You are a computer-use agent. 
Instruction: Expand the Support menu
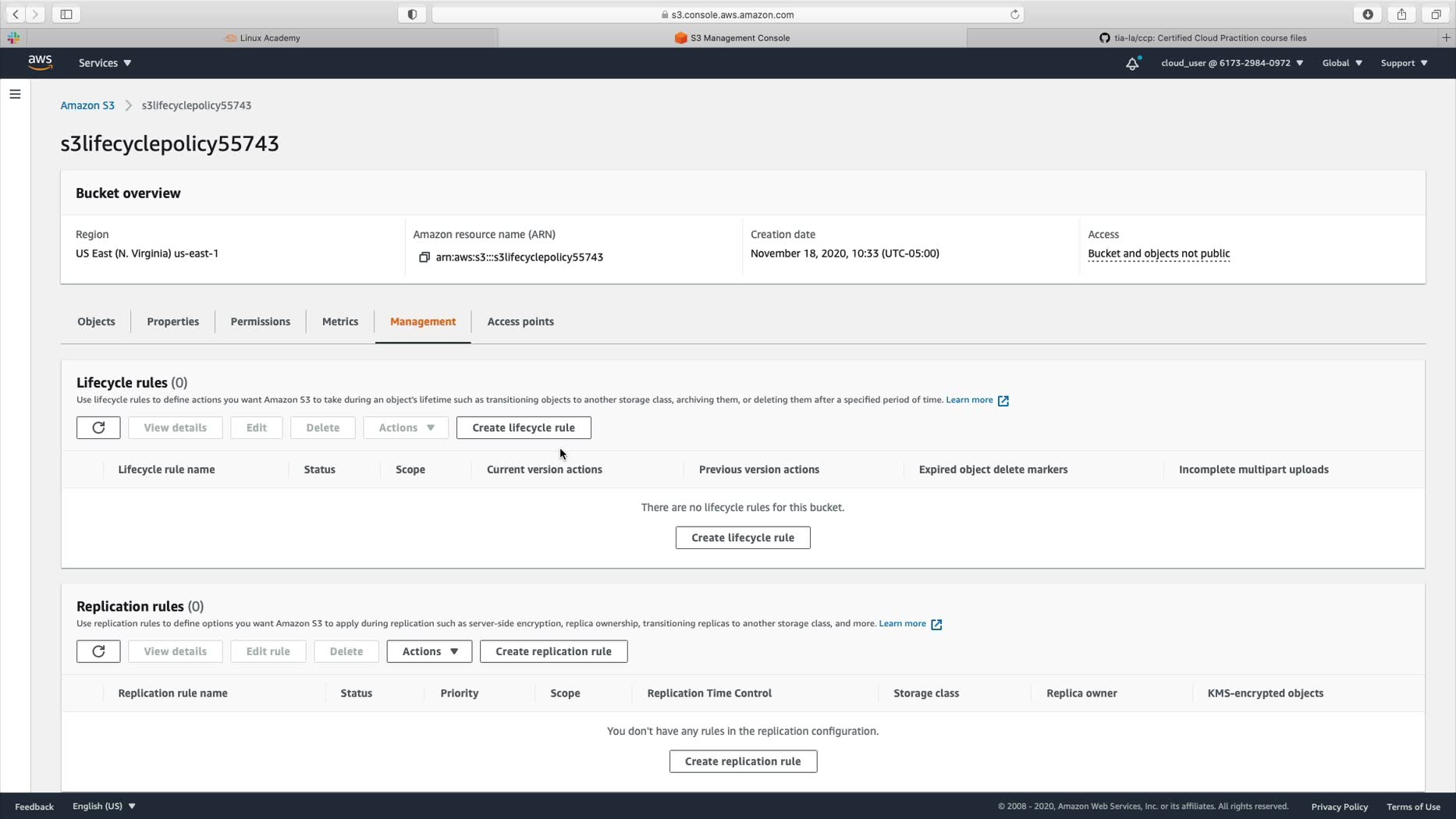click(1404, 63)
